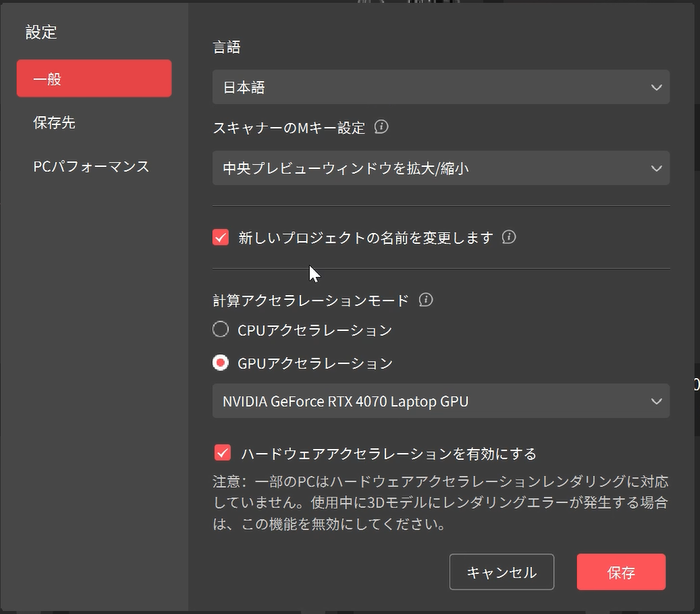Viewport: 700px width, 614px height.
Task: Click the ハードウェアアクセラレーションを有効にする label text
Action: [389, 453]
